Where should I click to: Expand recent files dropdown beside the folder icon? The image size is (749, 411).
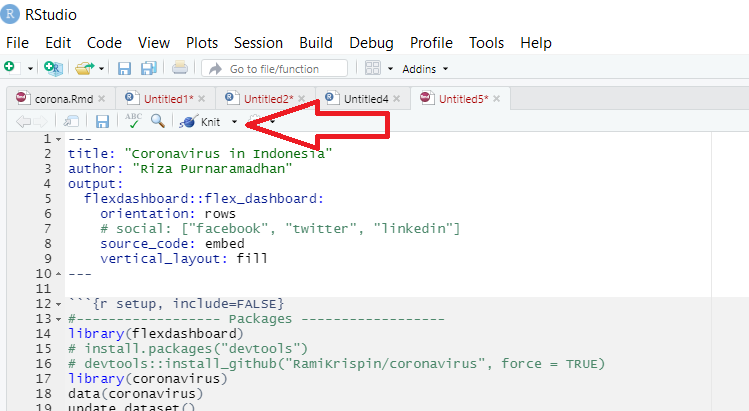(x=101, y=69)
